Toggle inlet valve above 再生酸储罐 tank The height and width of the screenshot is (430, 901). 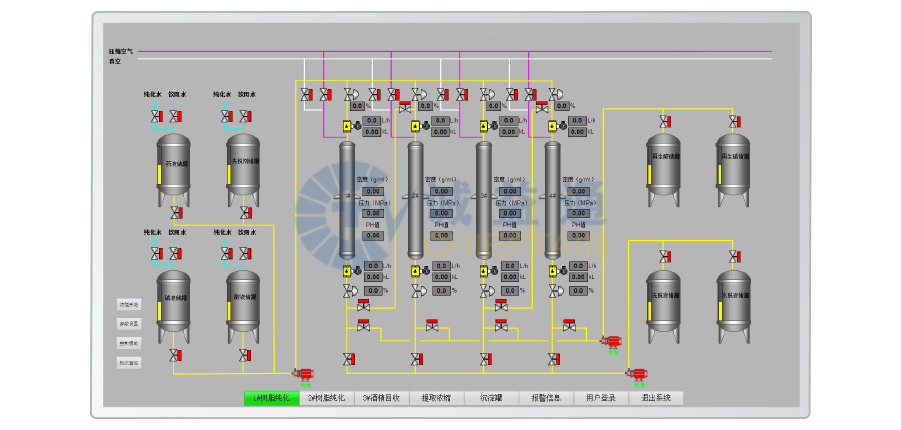coord(665,122)
